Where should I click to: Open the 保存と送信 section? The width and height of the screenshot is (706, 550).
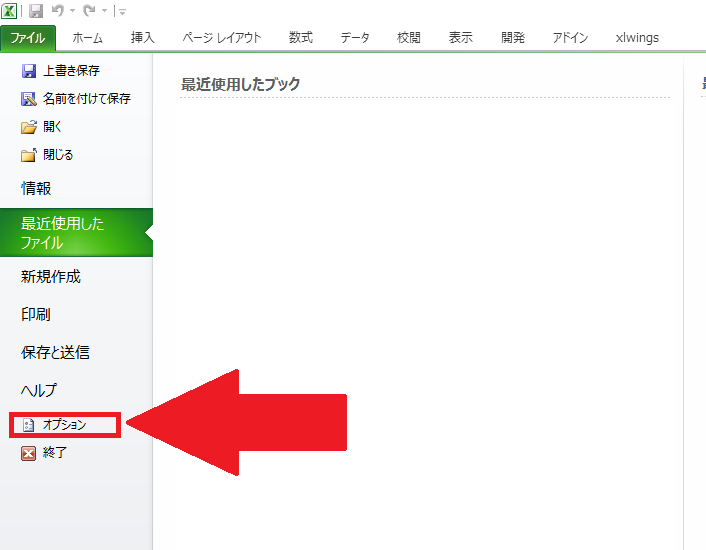pos(55,352)
